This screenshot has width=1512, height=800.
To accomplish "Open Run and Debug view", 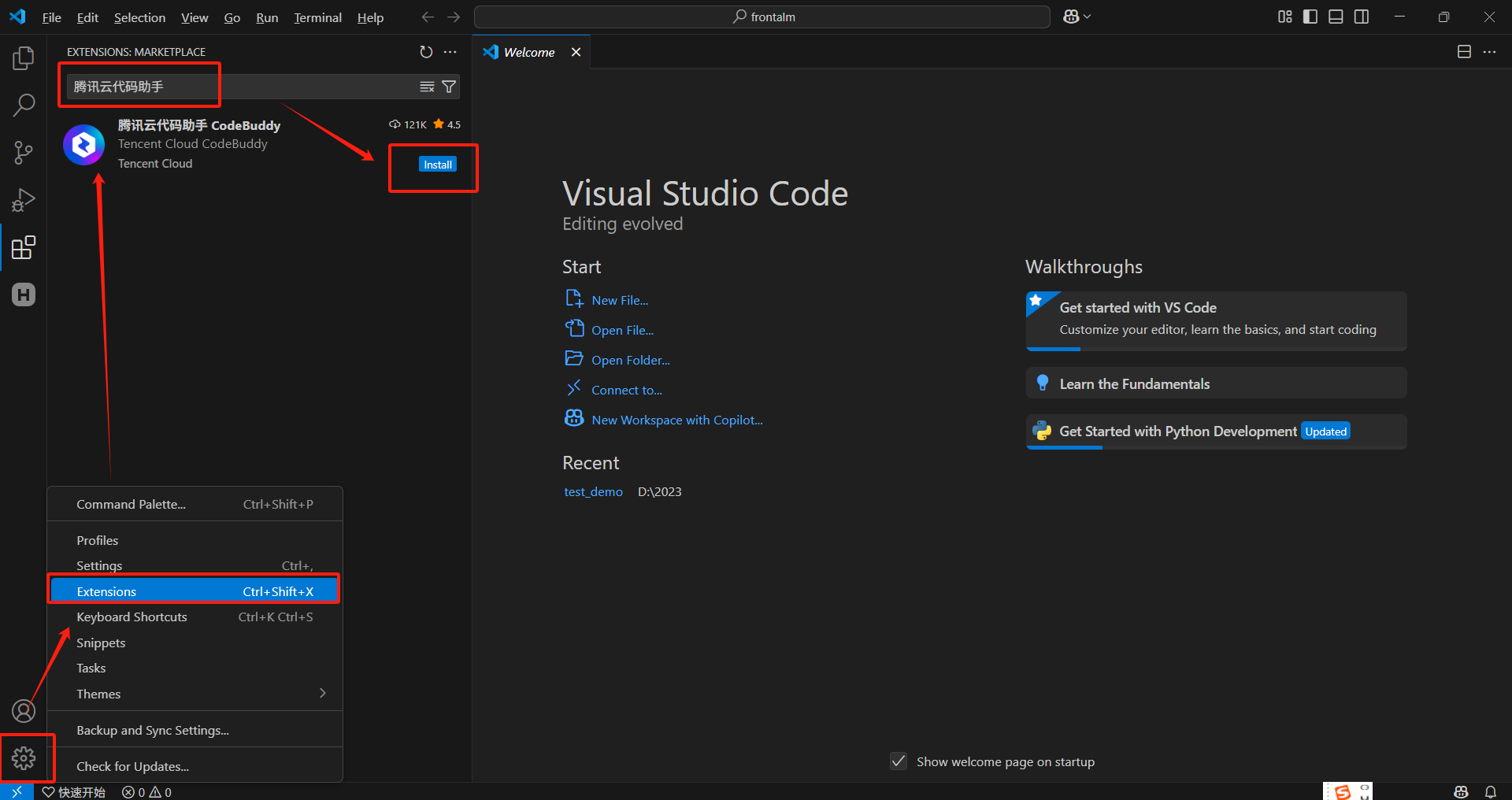I will [x=24, y=200].
